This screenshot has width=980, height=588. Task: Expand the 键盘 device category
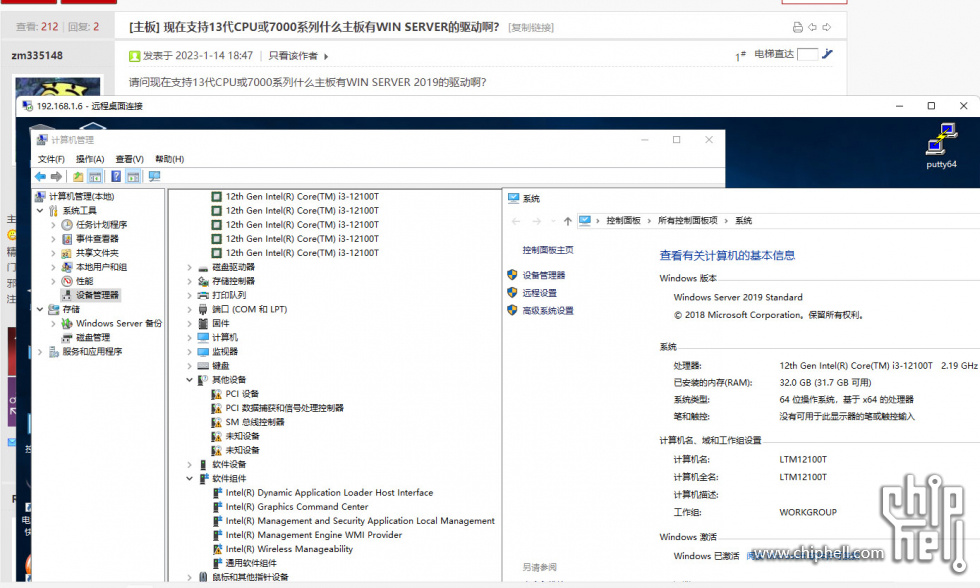point(189,366)
